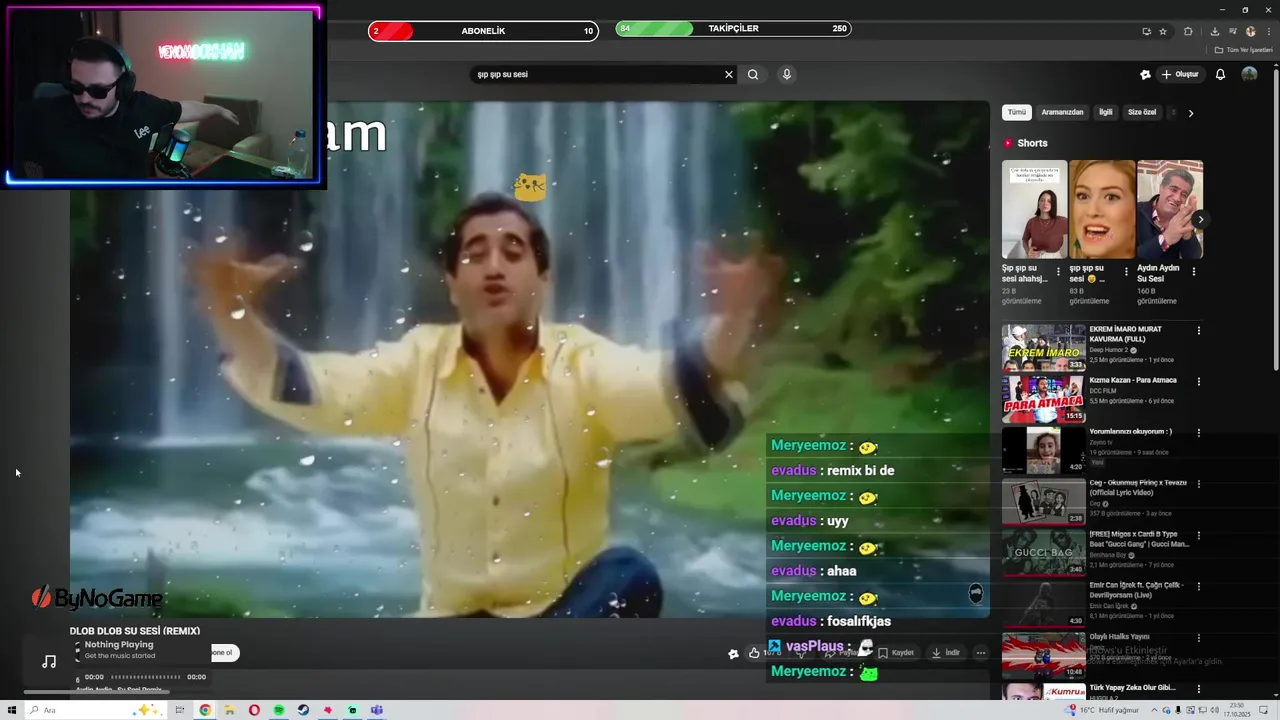The width and height of the screenshot is (1280, 720).
Task: Open the Aydın Aydın Su Sesi Short thumbnail
Action: point(1170,210)
